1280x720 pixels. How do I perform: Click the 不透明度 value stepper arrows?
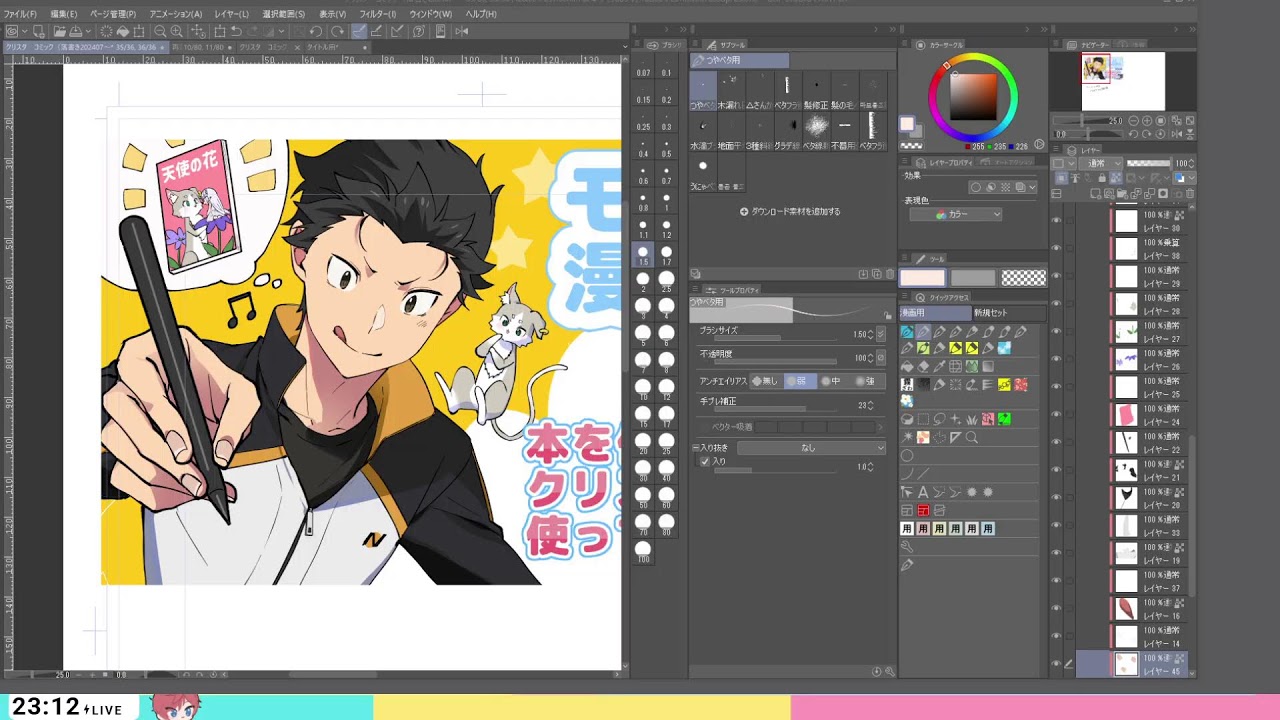(870, 358)
